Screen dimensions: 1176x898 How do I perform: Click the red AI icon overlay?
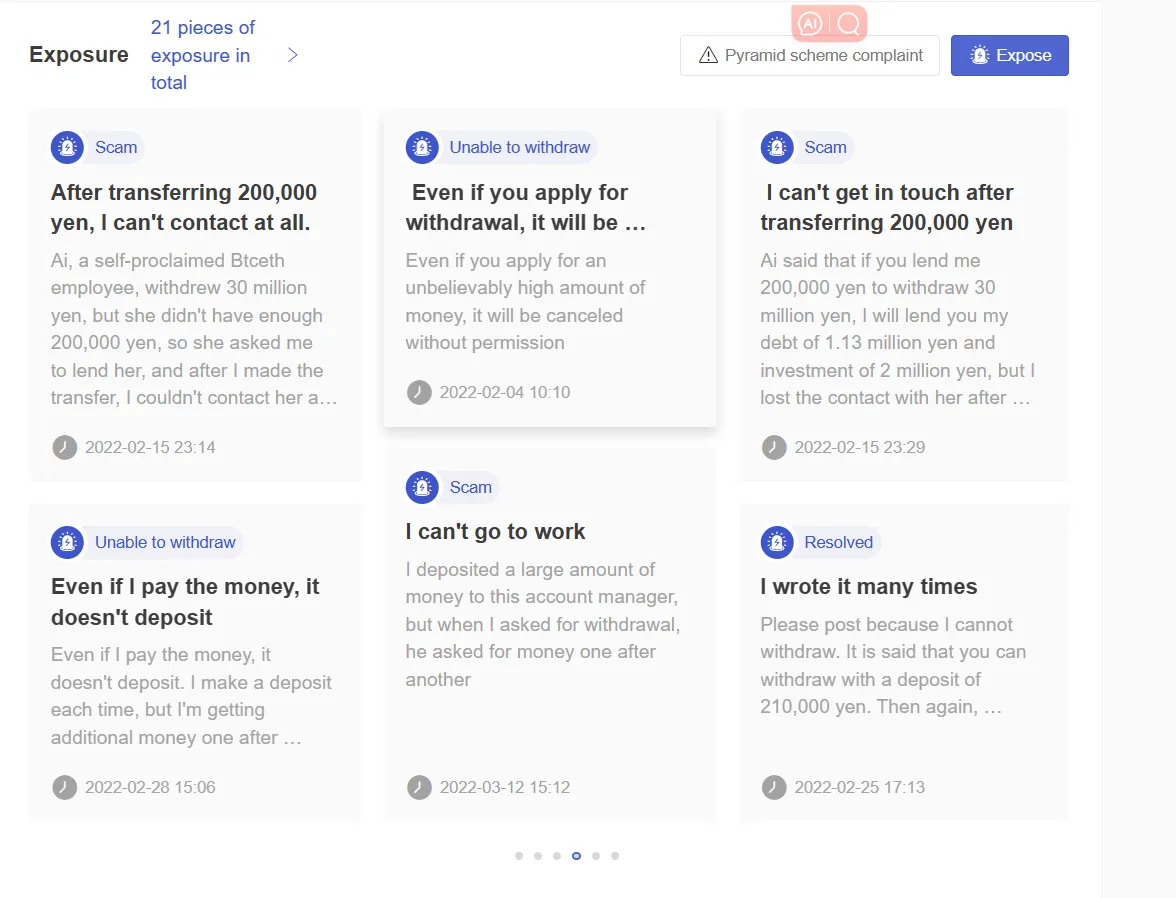[810, 24]
